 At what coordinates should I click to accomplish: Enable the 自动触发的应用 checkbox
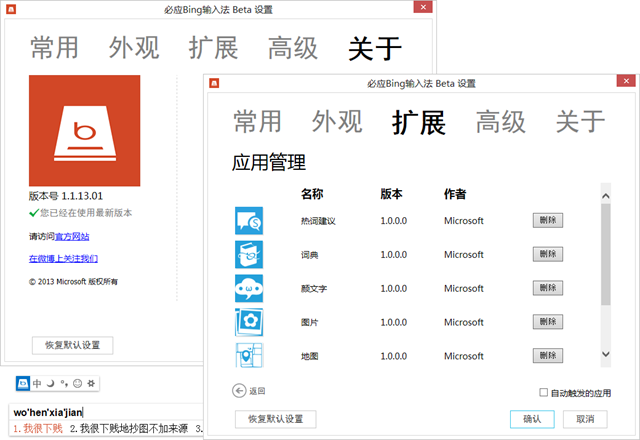(543, 392)
